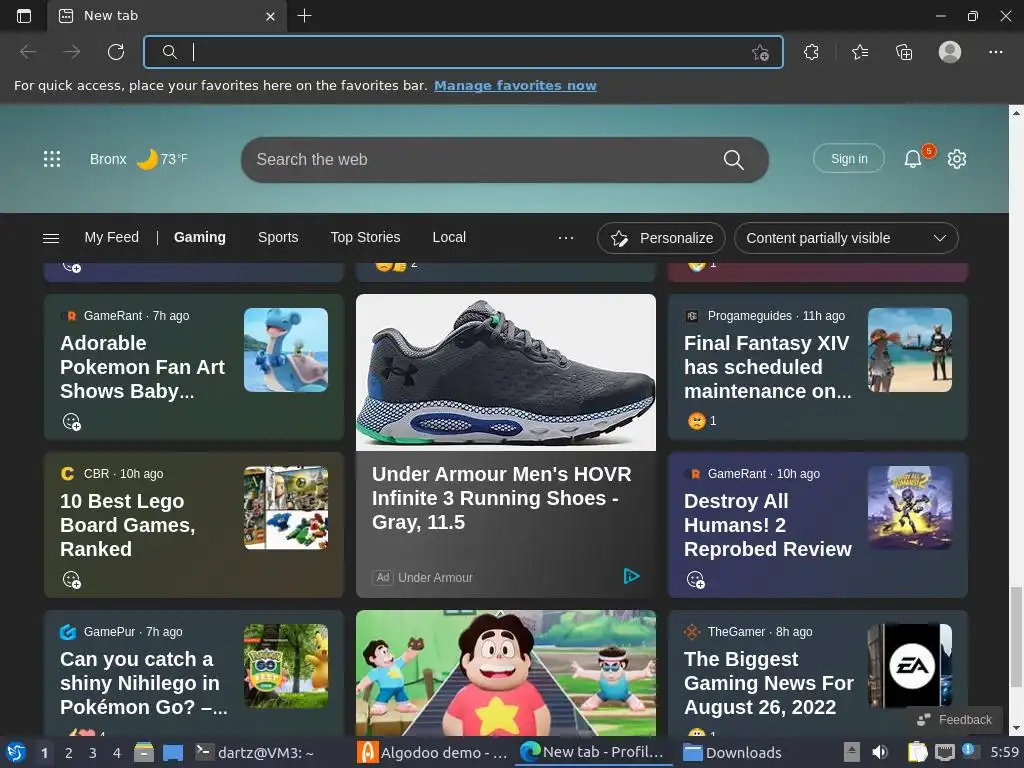
Task: Click the running shoe ad image
Action: (x=506, y=372)
